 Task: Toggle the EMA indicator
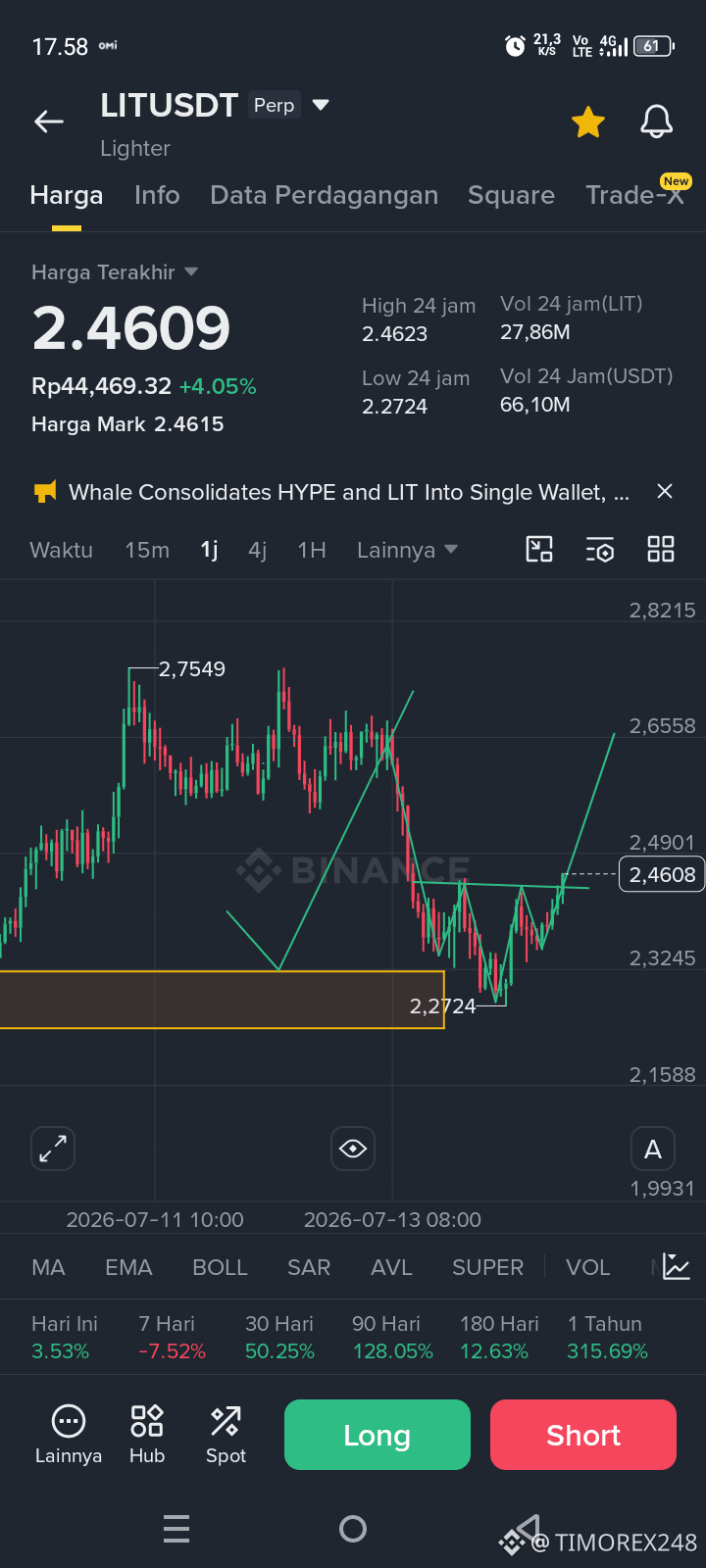tap(128, 1267)
